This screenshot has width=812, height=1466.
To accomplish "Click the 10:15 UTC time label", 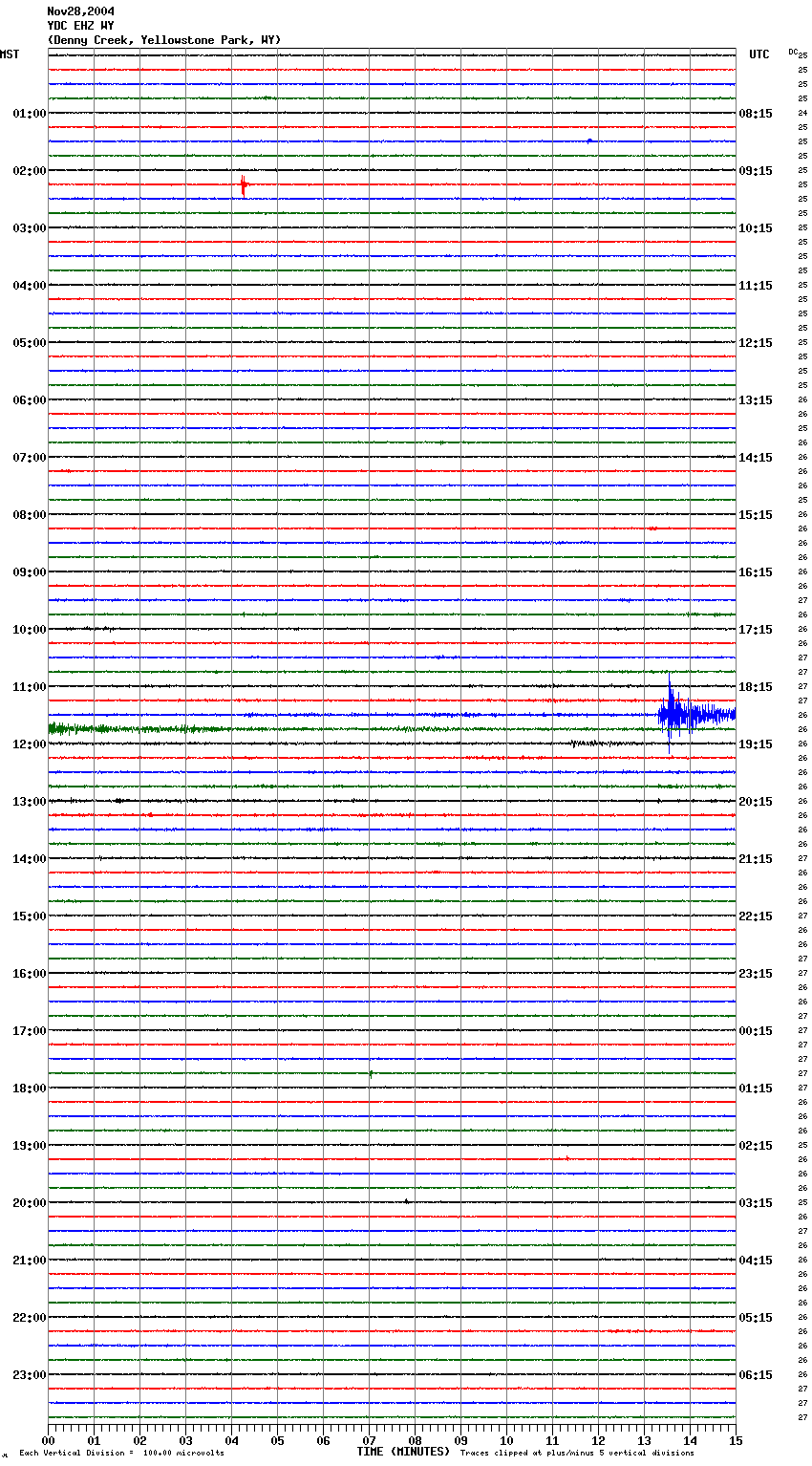I will [756, 228].
